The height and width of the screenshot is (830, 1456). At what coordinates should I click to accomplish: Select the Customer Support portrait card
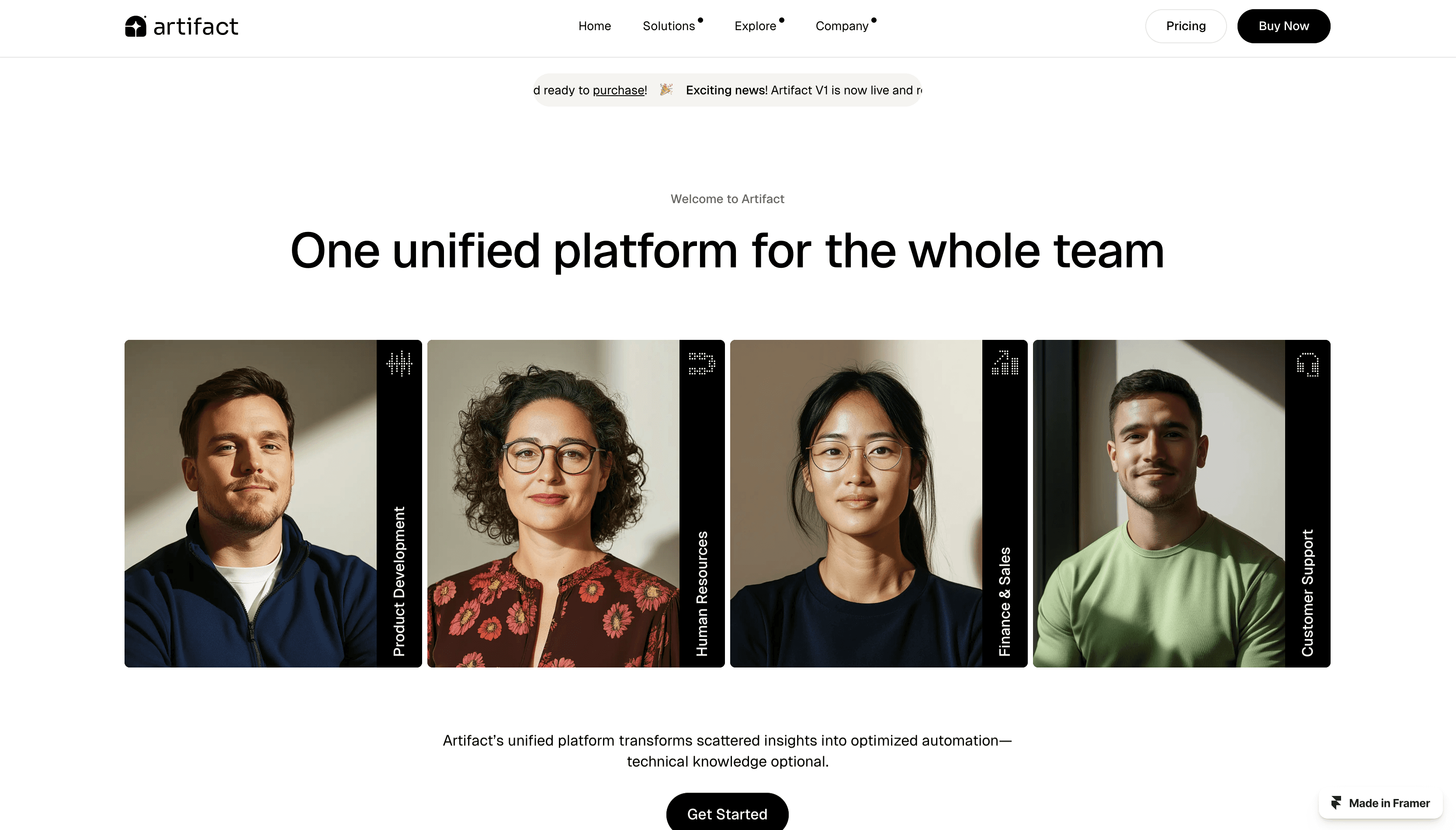[1181, 503]
